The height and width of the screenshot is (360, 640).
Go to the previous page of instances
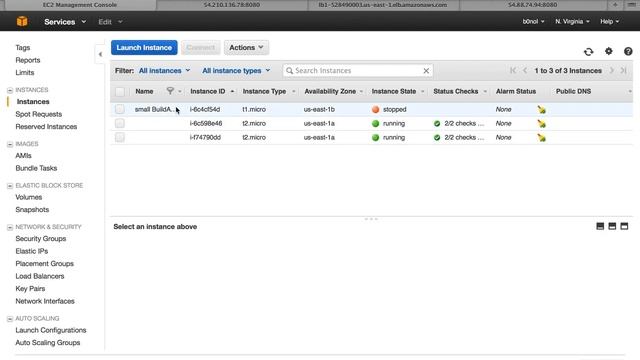click(x=525, y=71)
